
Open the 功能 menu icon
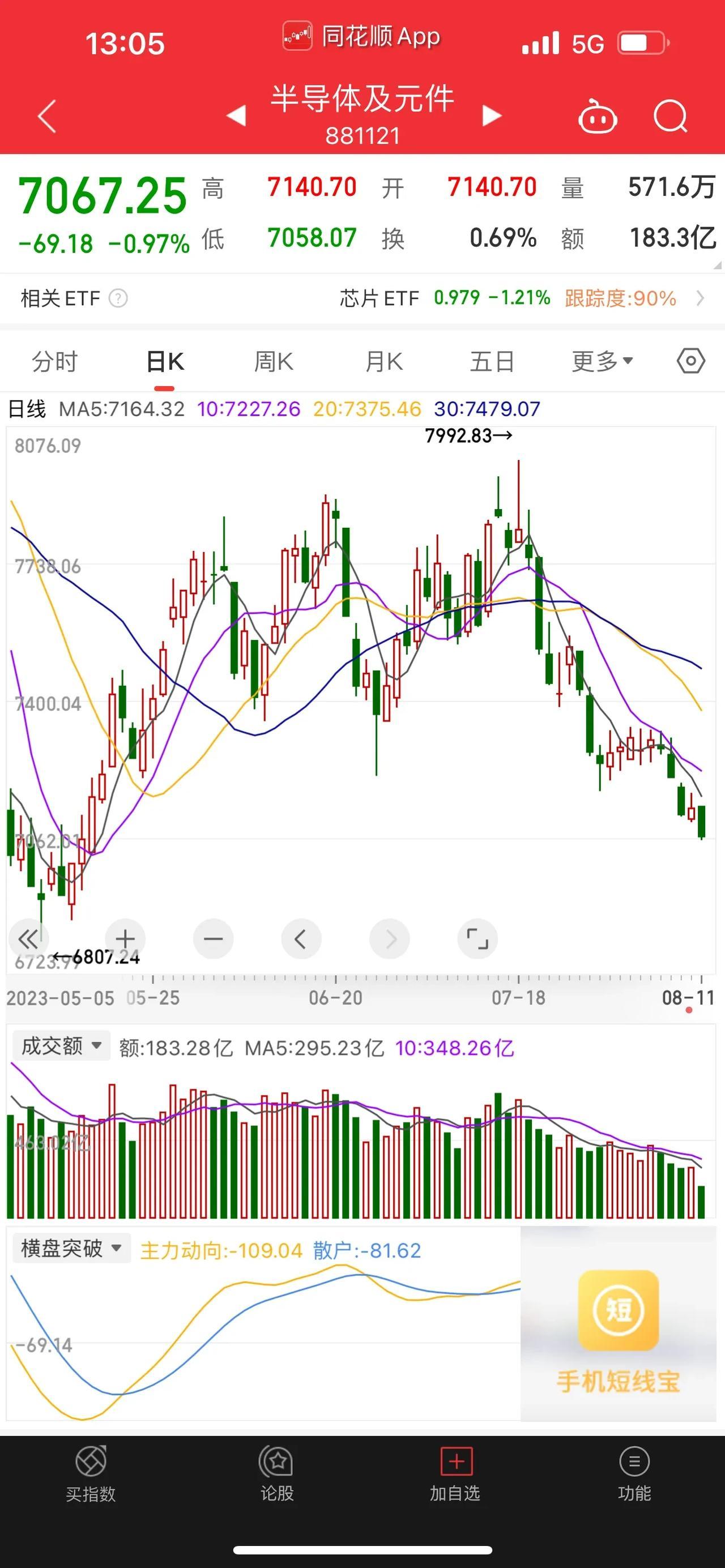[634, 1461]
